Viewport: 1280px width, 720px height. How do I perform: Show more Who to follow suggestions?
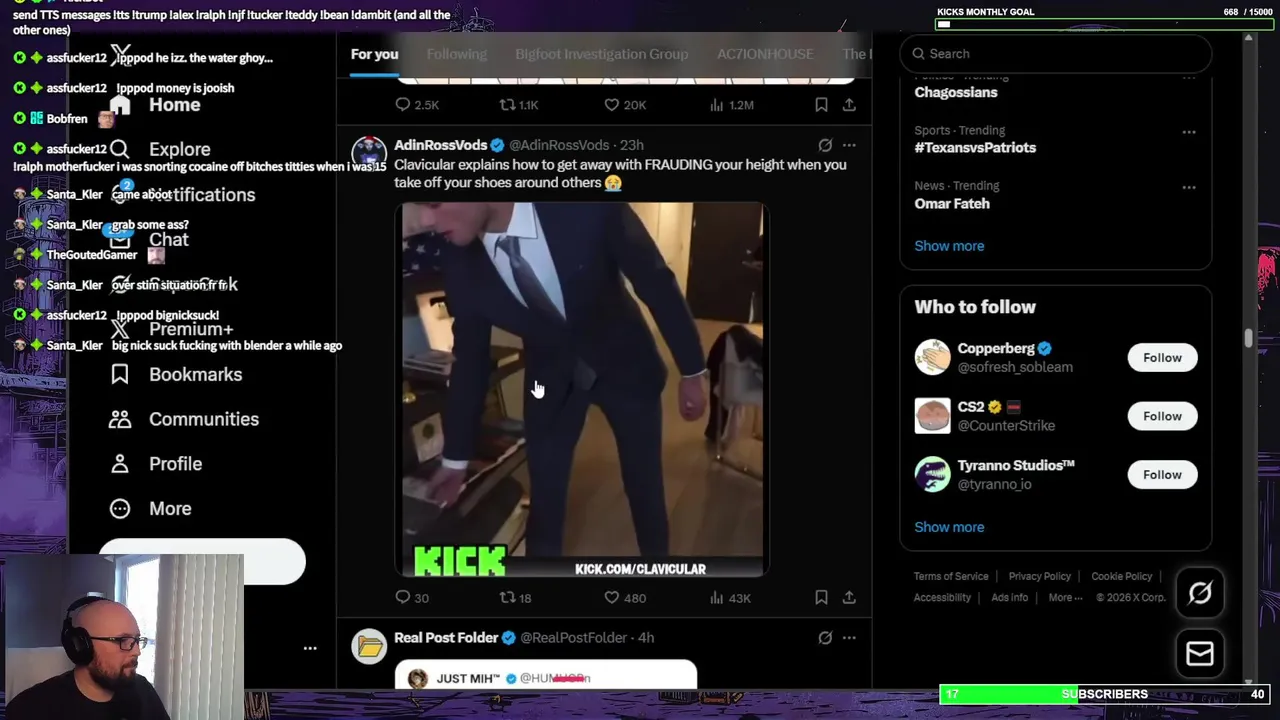point(949,526)
